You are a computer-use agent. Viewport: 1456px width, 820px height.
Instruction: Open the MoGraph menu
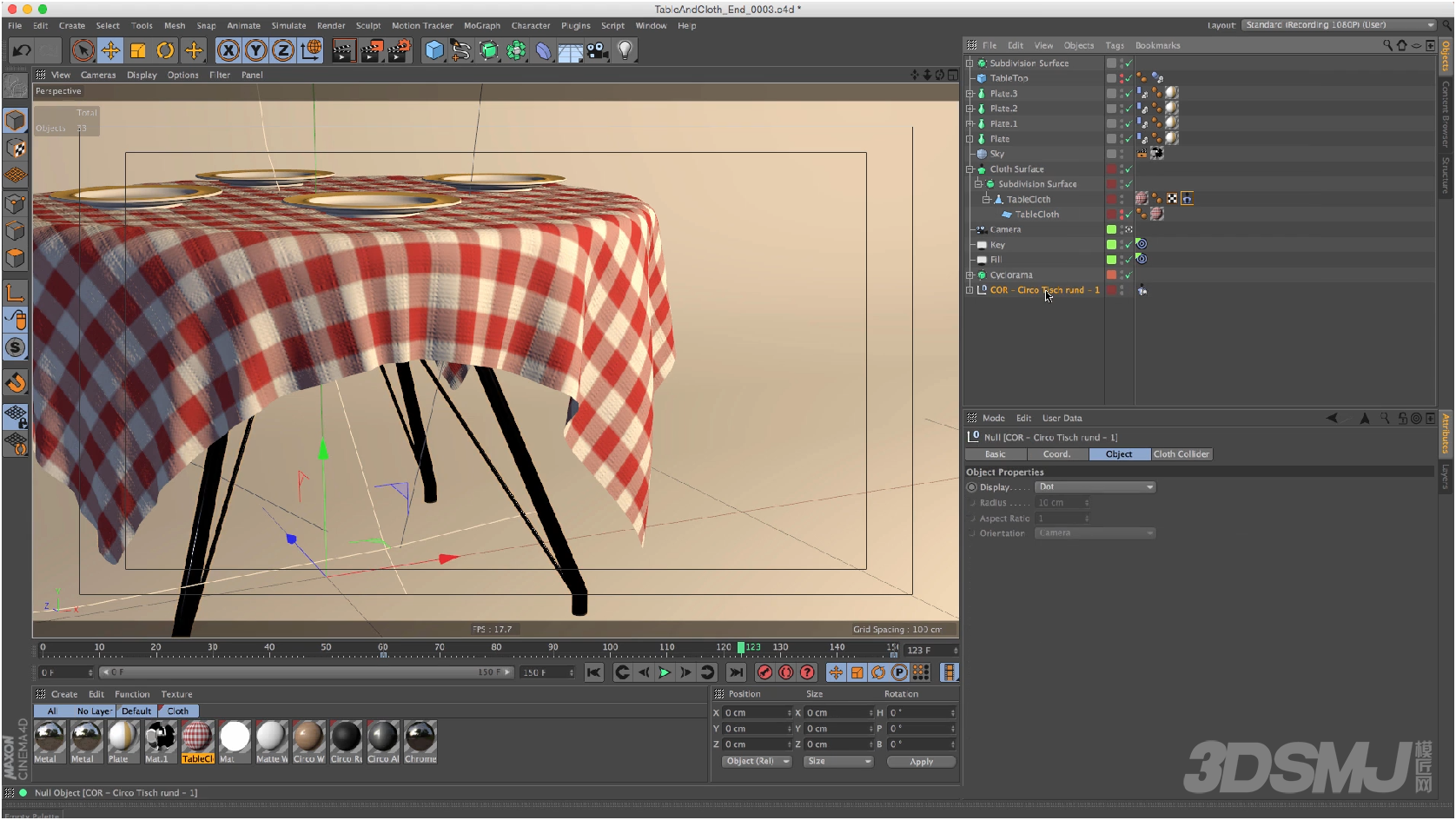(x=482, y=25)
